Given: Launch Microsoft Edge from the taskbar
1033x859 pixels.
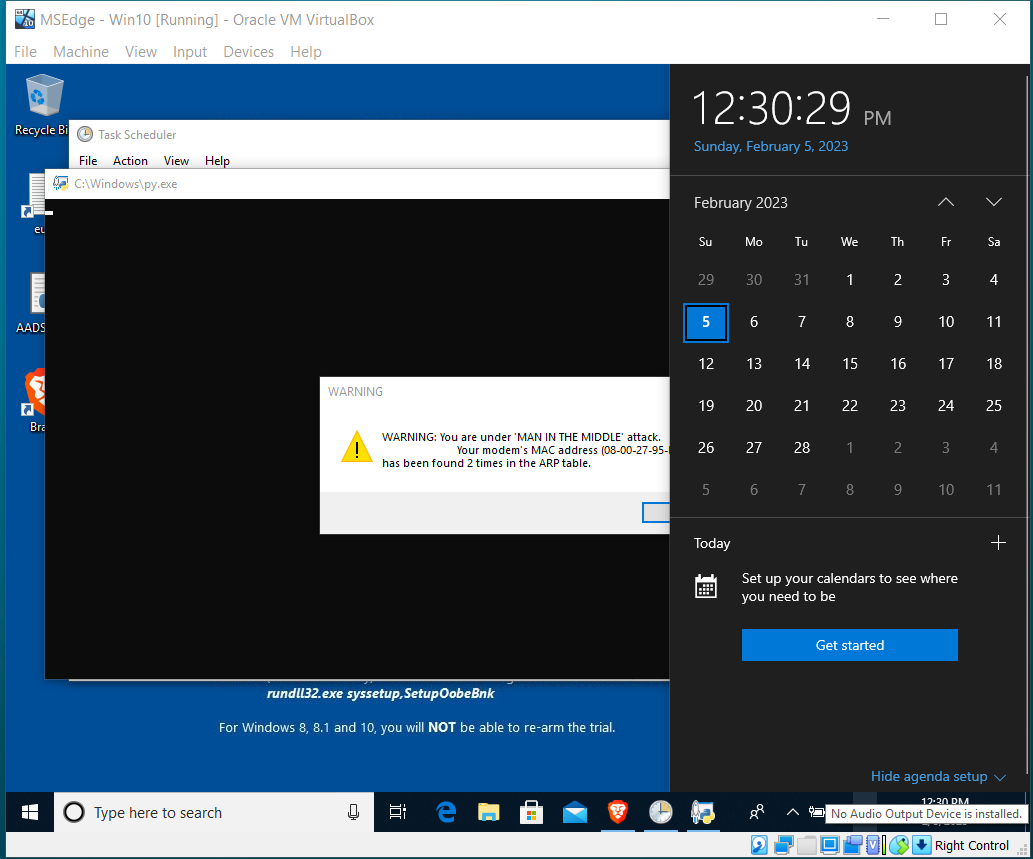Looking at the screenshot, I should [445, 812].
